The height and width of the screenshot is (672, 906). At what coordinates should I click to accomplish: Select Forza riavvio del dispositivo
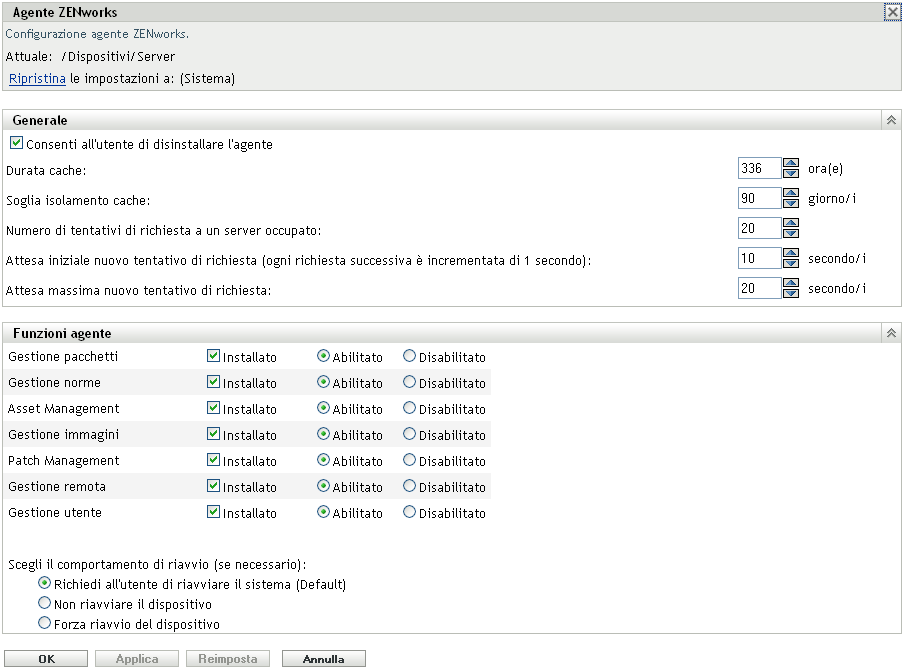(43, 623)
